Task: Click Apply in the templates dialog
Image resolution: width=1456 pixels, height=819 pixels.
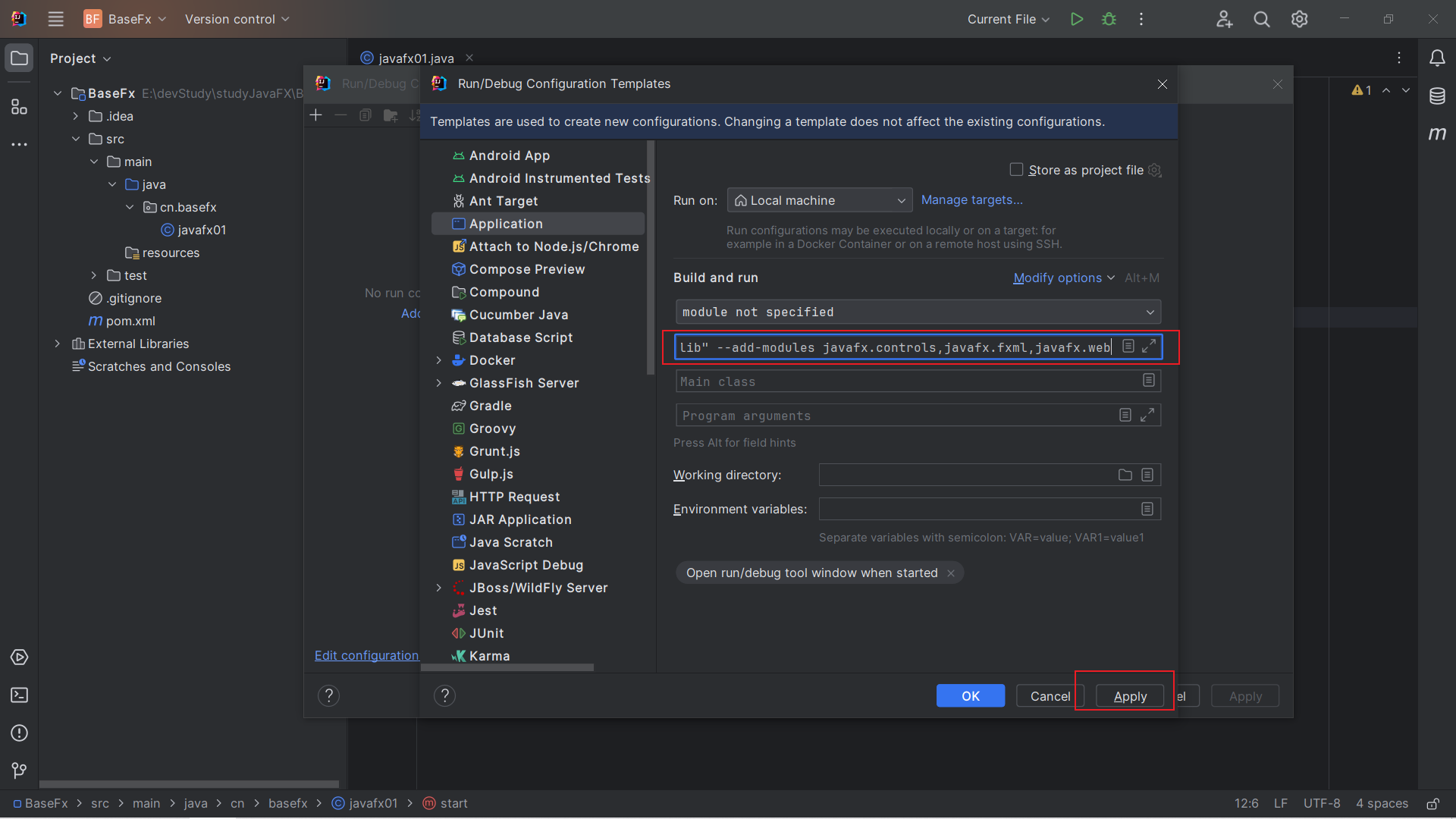Action: pos(1130,695)
